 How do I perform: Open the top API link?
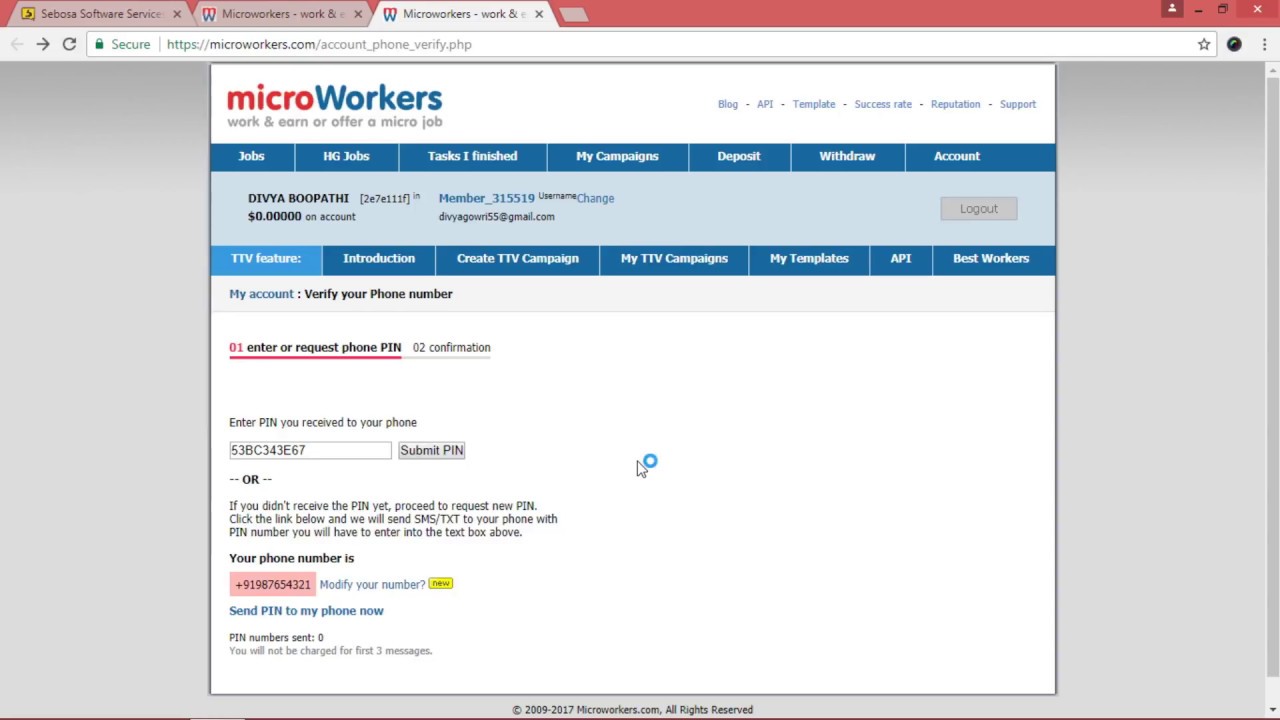(x=765, y=104)
